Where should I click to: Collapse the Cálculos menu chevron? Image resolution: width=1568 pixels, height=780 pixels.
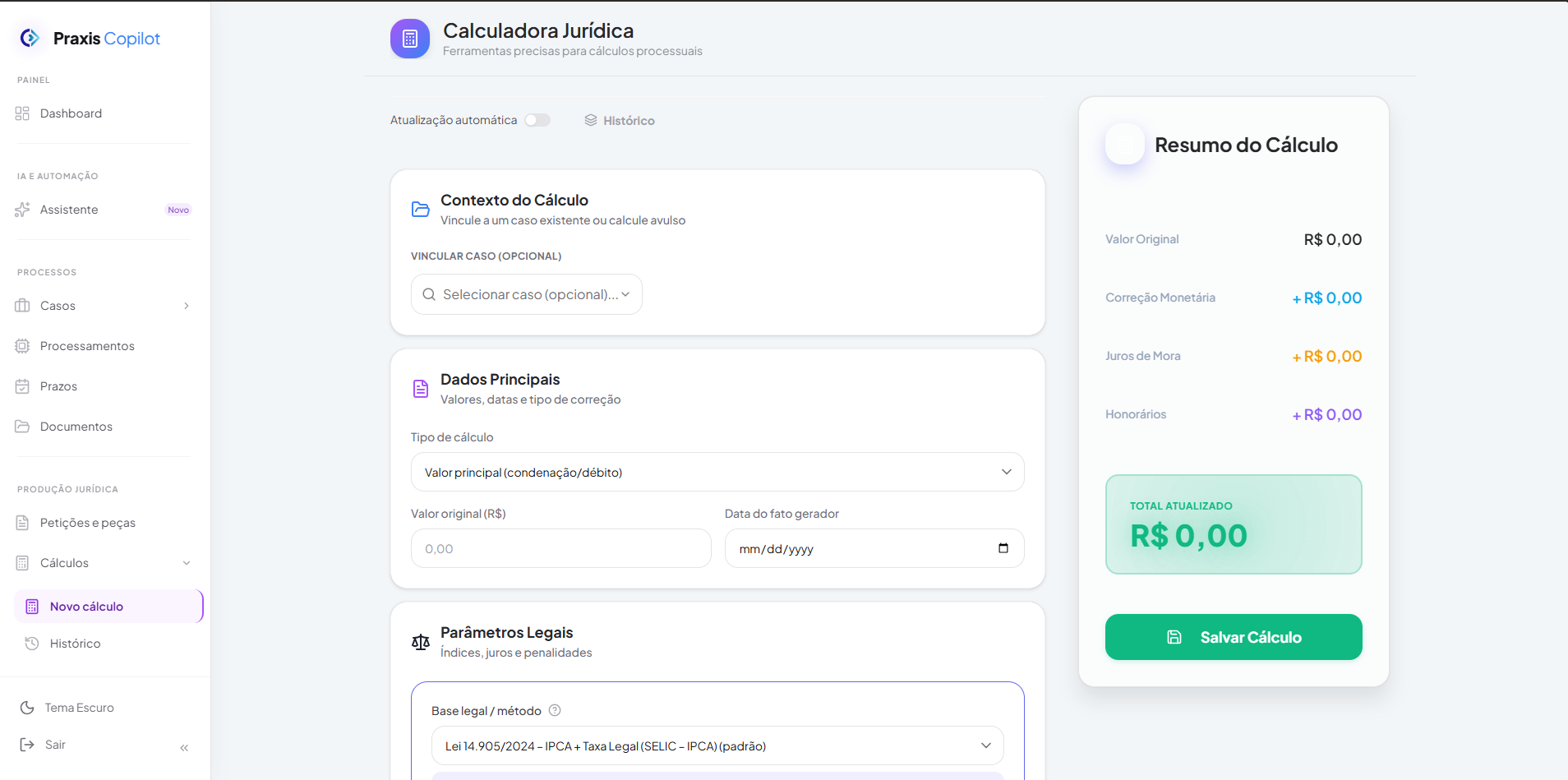(187, 563)
